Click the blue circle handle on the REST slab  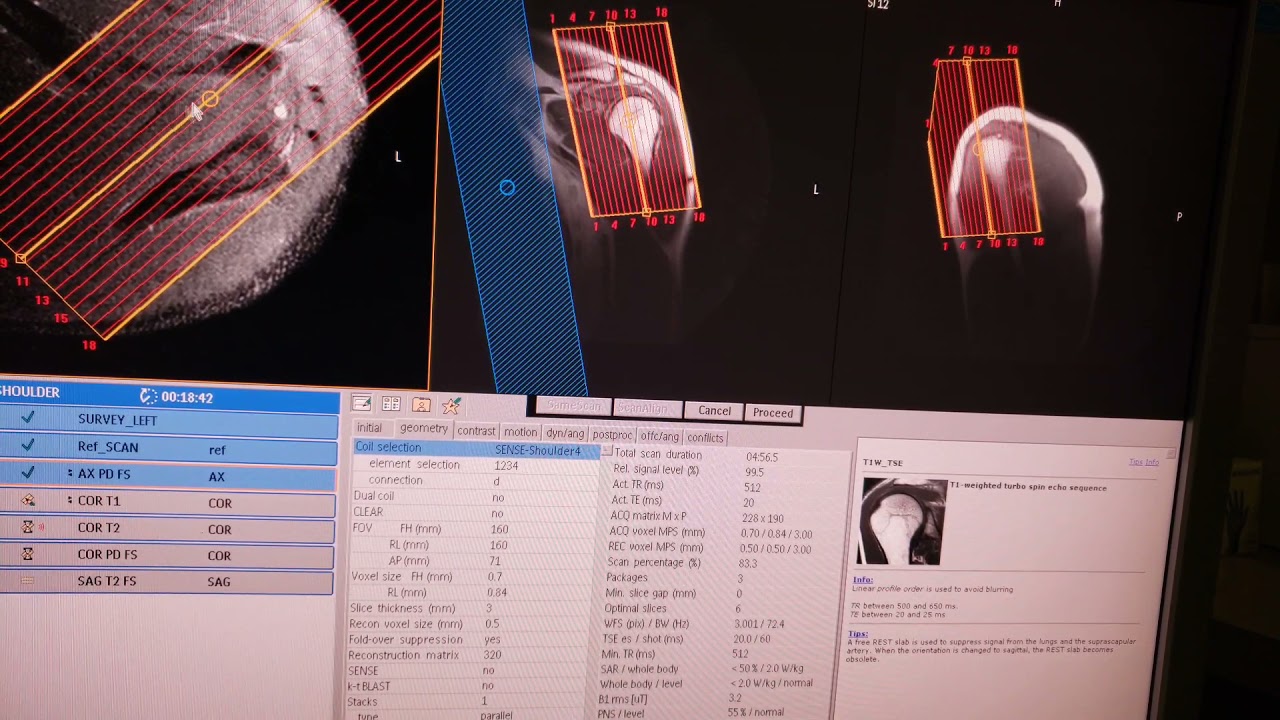point(507,187)
